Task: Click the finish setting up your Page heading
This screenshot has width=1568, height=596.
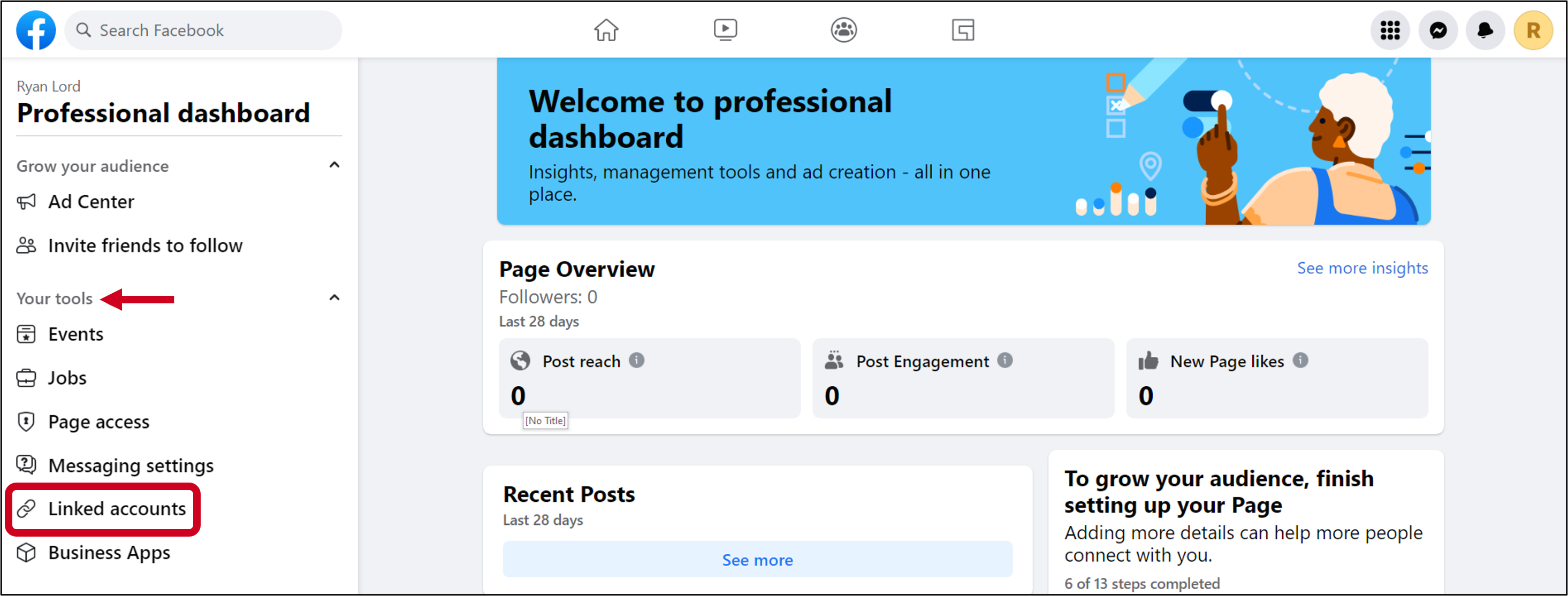Action: pyautogui.click(x=1219, y=492)
